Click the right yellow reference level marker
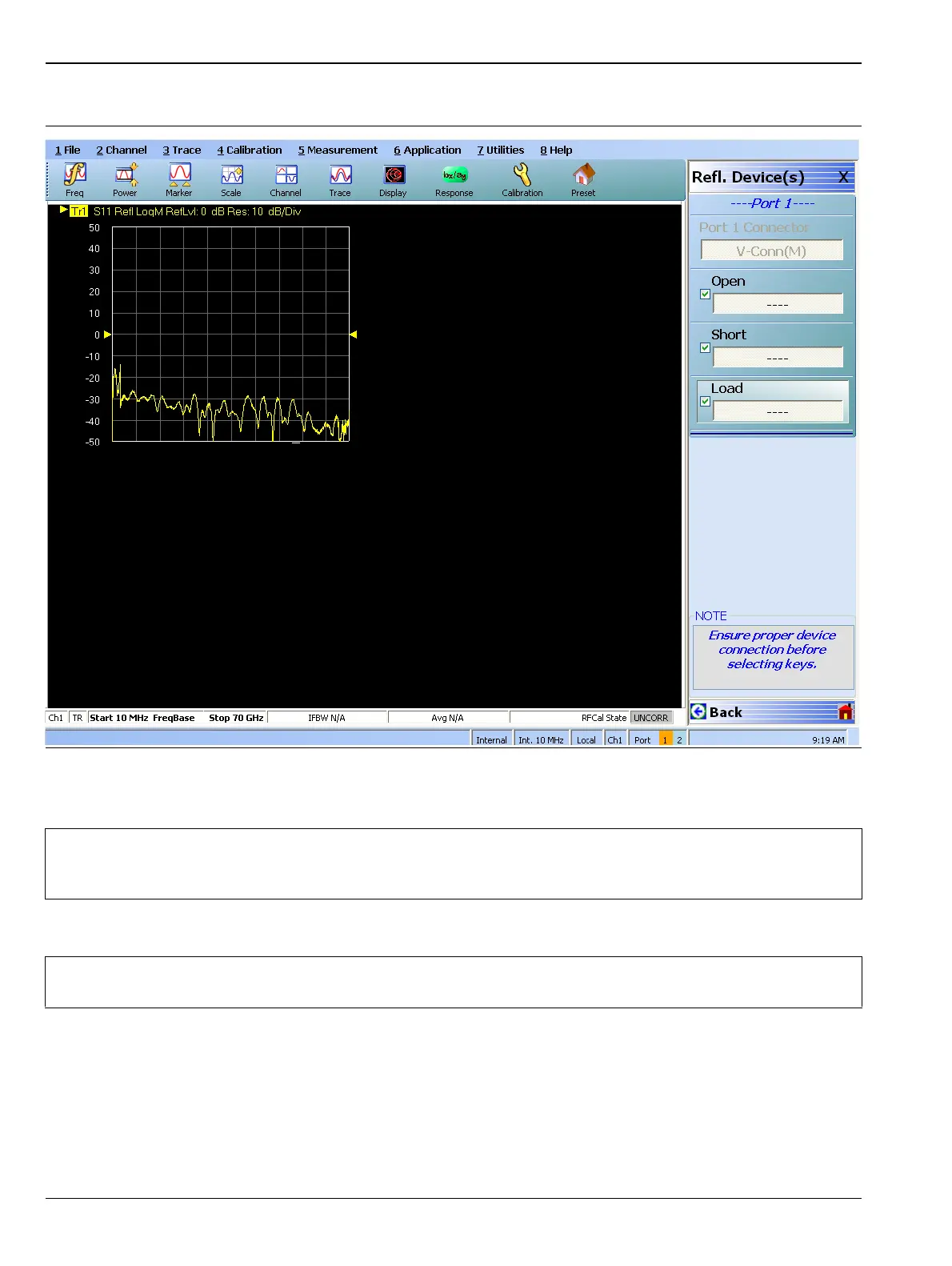The image size is (952, 1266). [354, 335]
